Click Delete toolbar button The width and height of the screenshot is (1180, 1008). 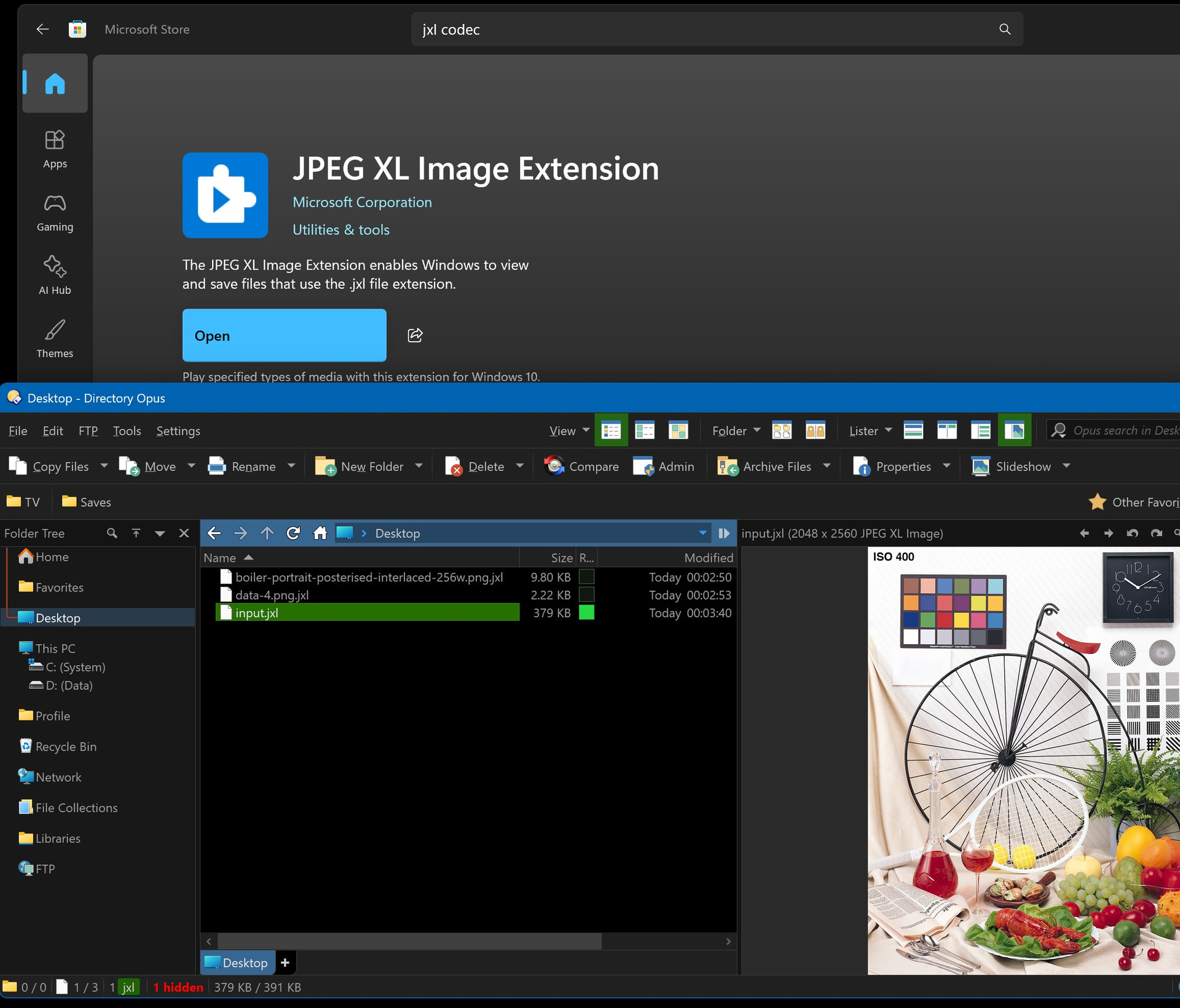point(474,467)
